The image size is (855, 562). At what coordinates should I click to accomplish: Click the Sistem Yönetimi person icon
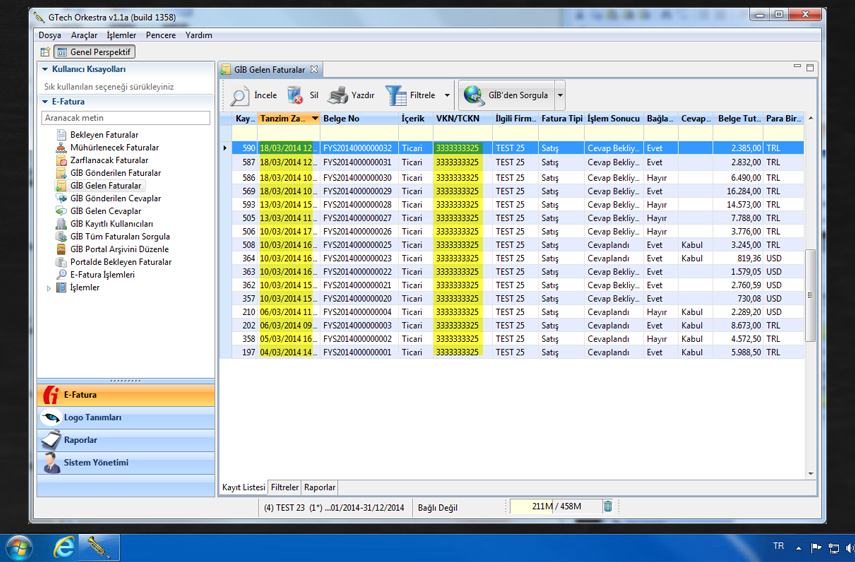click(51, 463)
